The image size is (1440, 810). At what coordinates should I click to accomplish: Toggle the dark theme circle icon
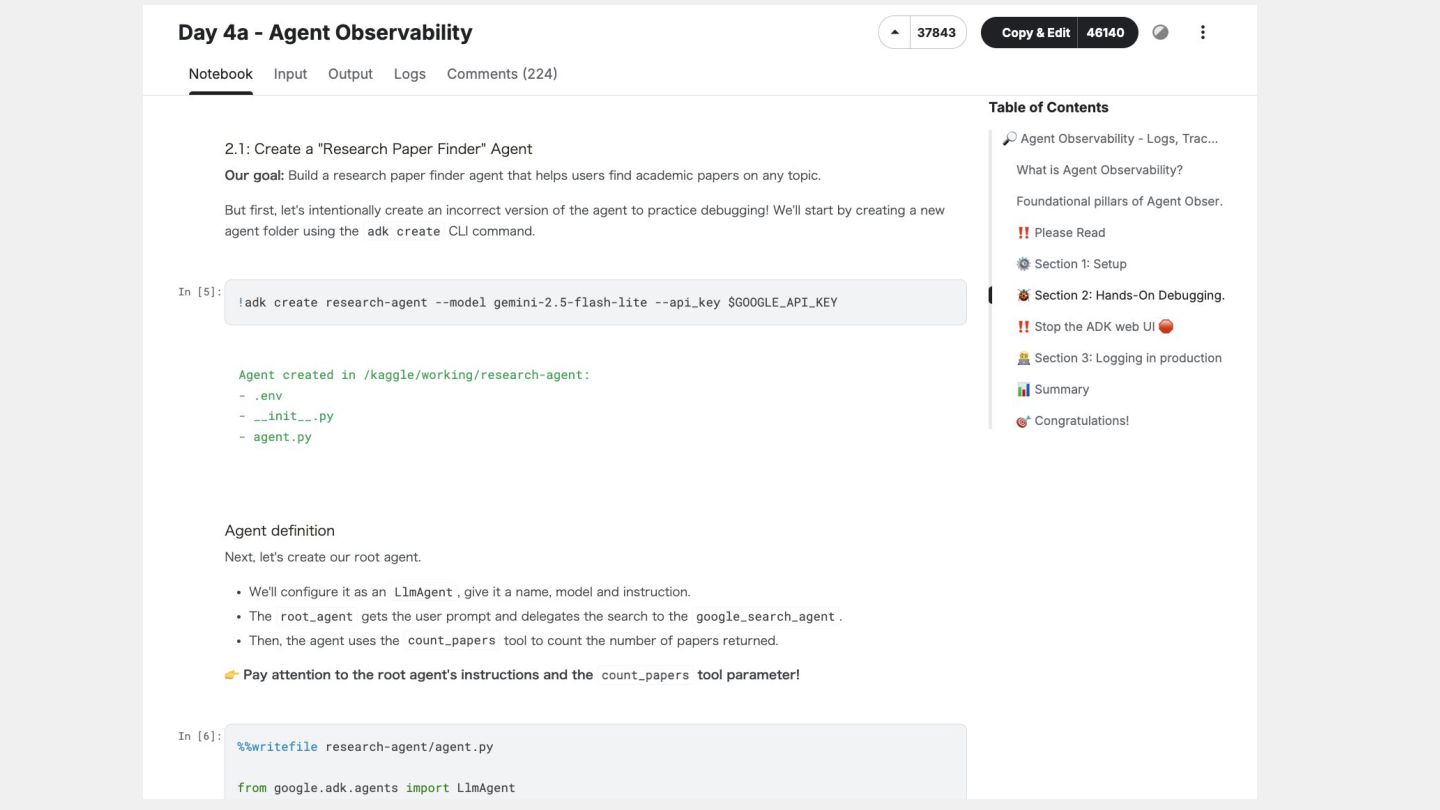1160,33
